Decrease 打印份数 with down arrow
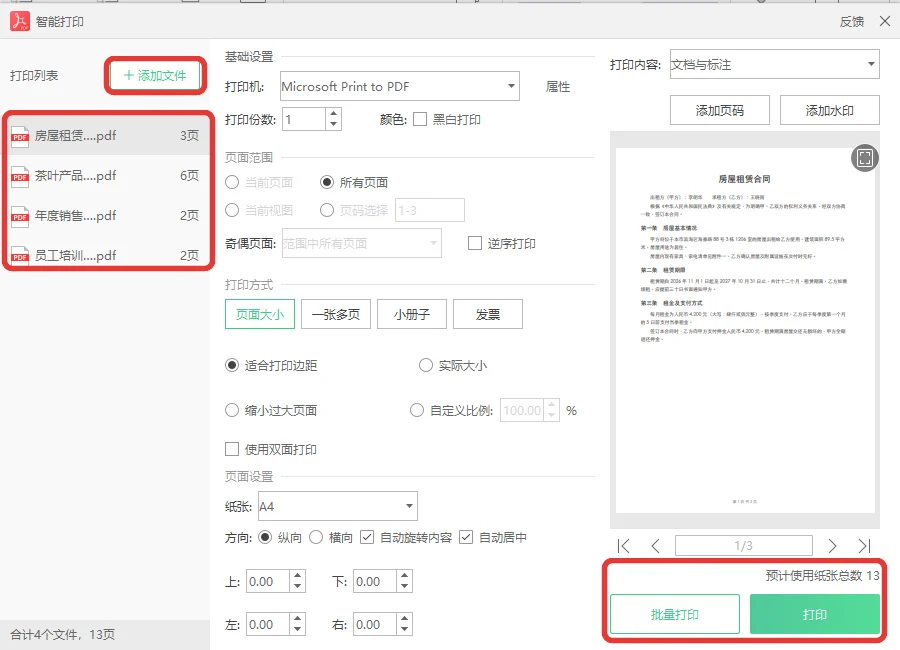The width and height of the screenshot is (900, 650). 333,125
